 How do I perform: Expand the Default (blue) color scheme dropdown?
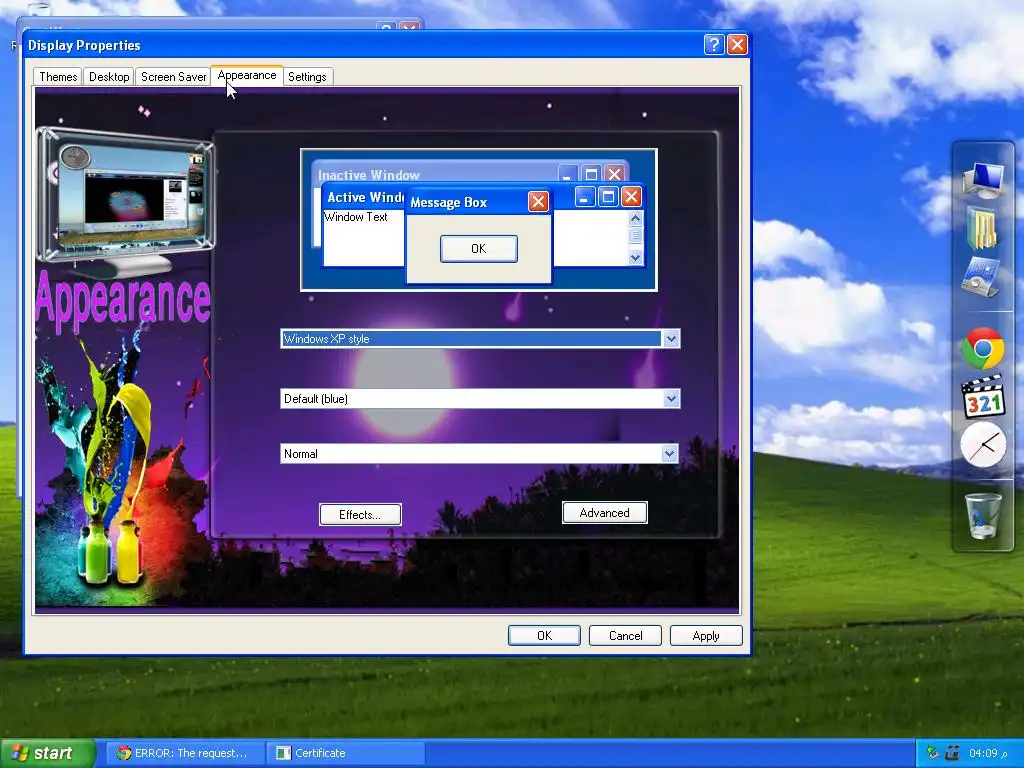tap(671, 399)
